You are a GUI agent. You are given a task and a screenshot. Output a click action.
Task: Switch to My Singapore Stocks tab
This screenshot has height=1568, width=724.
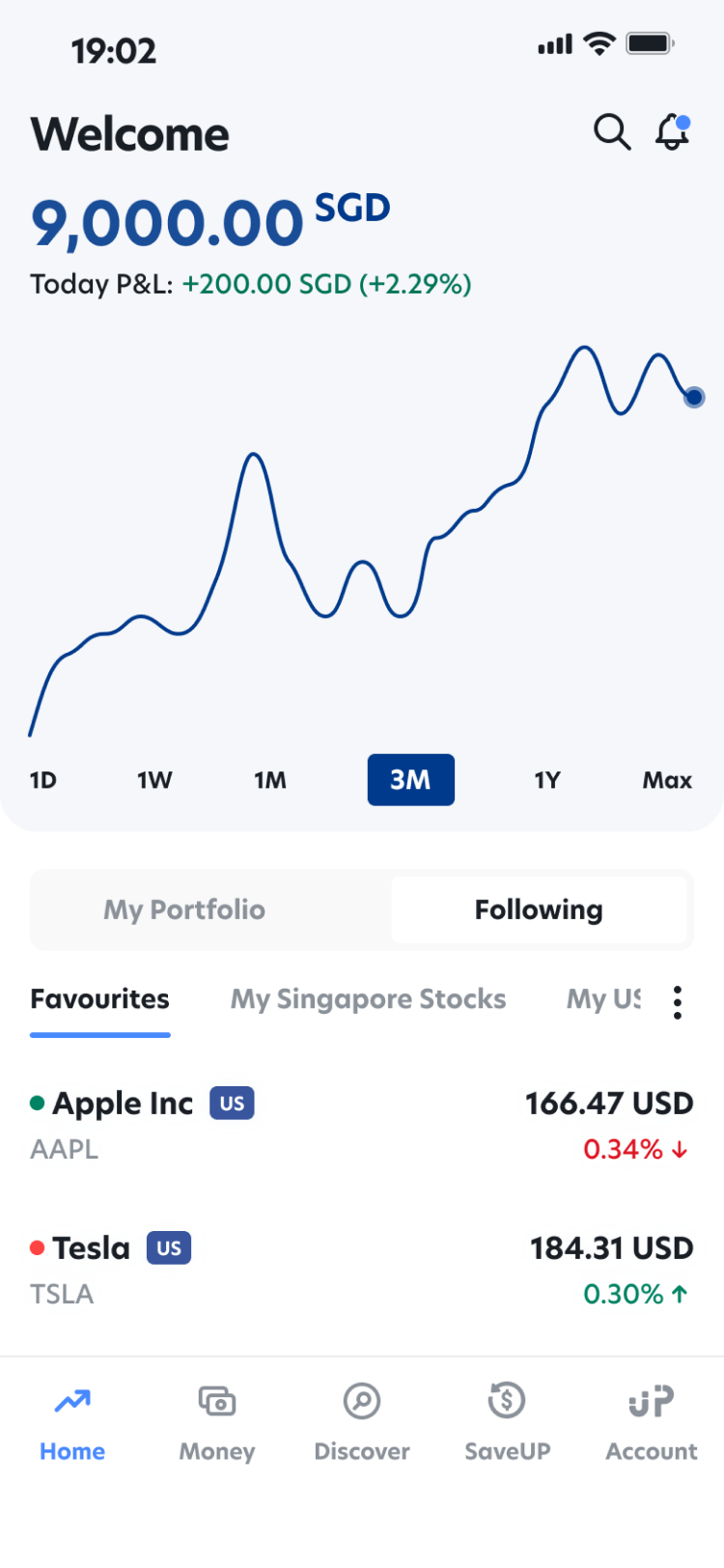tap(368, 999)
